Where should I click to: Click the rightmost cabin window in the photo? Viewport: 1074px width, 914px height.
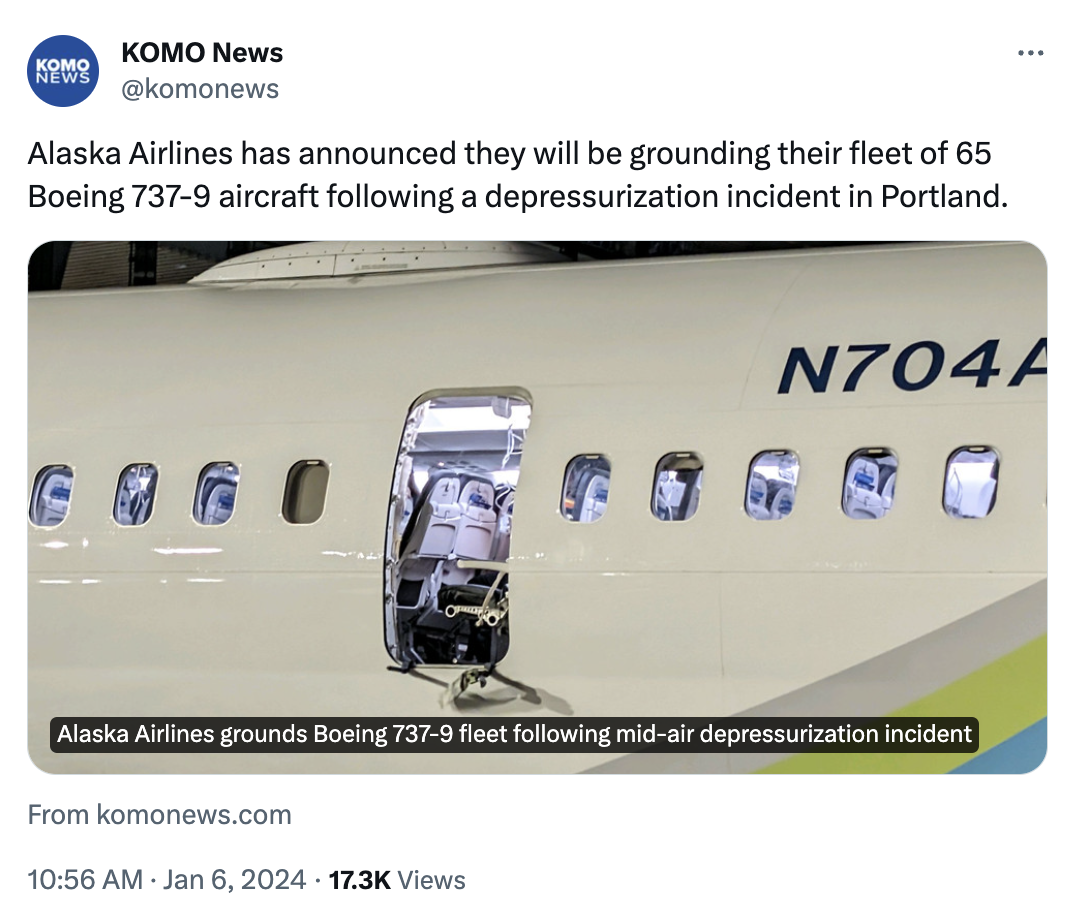point(970,482)
